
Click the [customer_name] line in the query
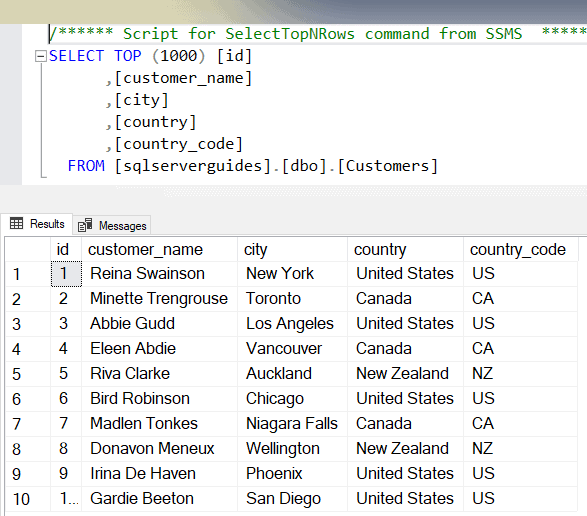[x=179, y=78]
